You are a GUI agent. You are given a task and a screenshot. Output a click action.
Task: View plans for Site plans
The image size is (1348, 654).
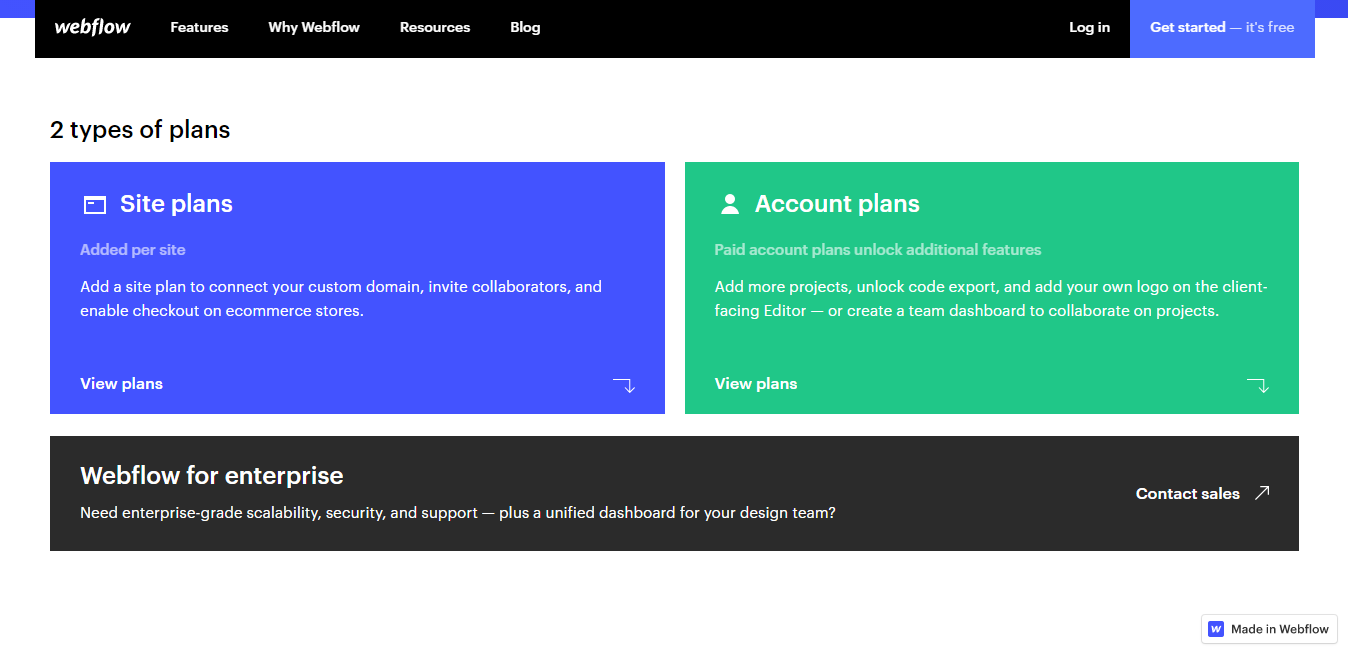click(x=121, y=383)
